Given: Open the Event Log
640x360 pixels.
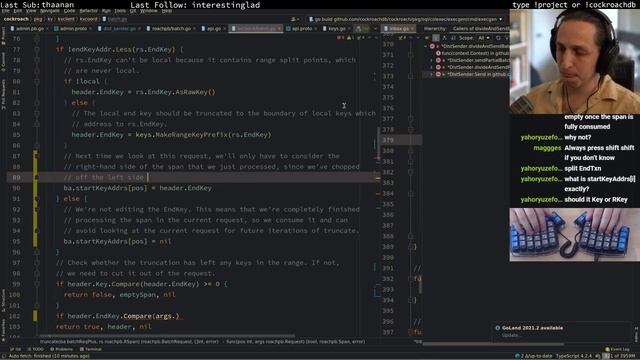Looking at the screenshot, I should click(x=618, y=349).
